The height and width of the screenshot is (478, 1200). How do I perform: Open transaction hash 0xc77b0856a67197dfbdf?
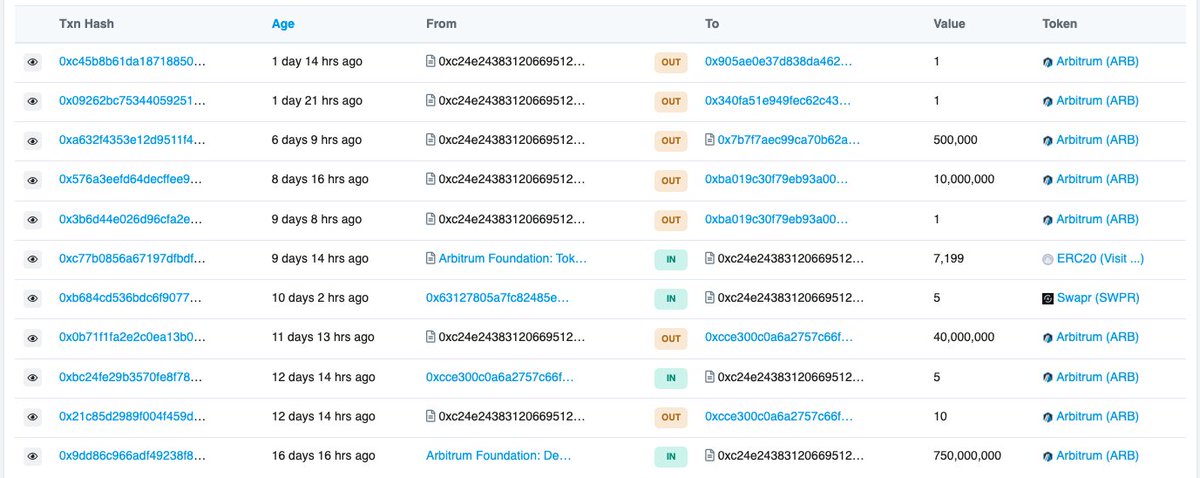132,259
